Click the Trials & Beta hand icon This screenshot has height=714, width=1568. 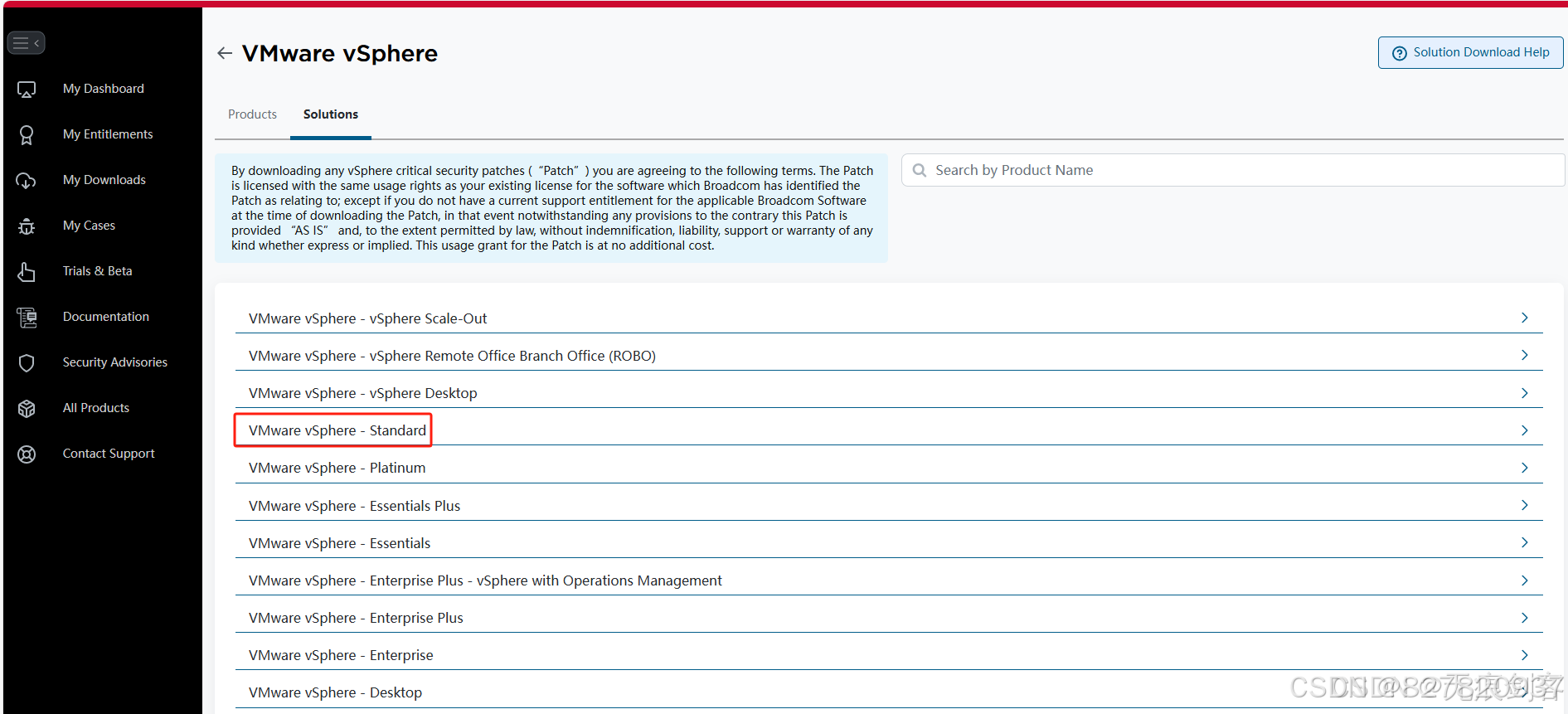27,271
